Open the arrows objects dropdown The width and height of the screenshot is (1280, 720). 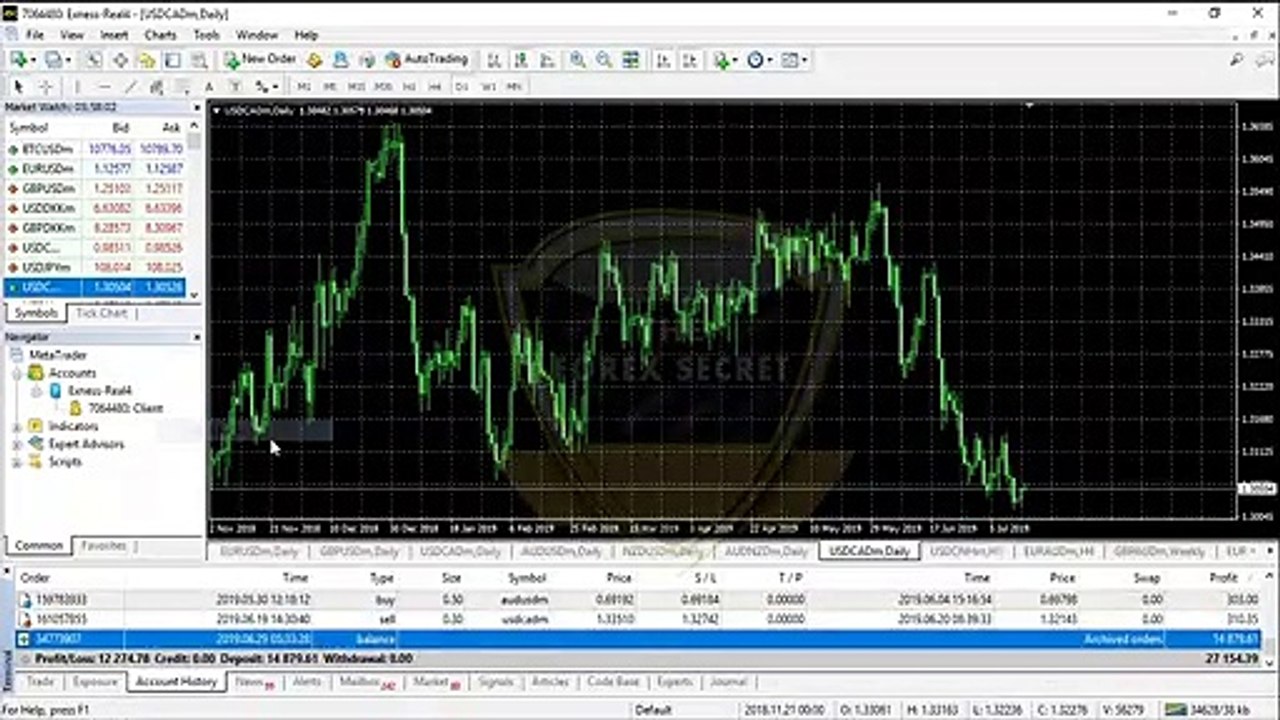coord(266,87)
